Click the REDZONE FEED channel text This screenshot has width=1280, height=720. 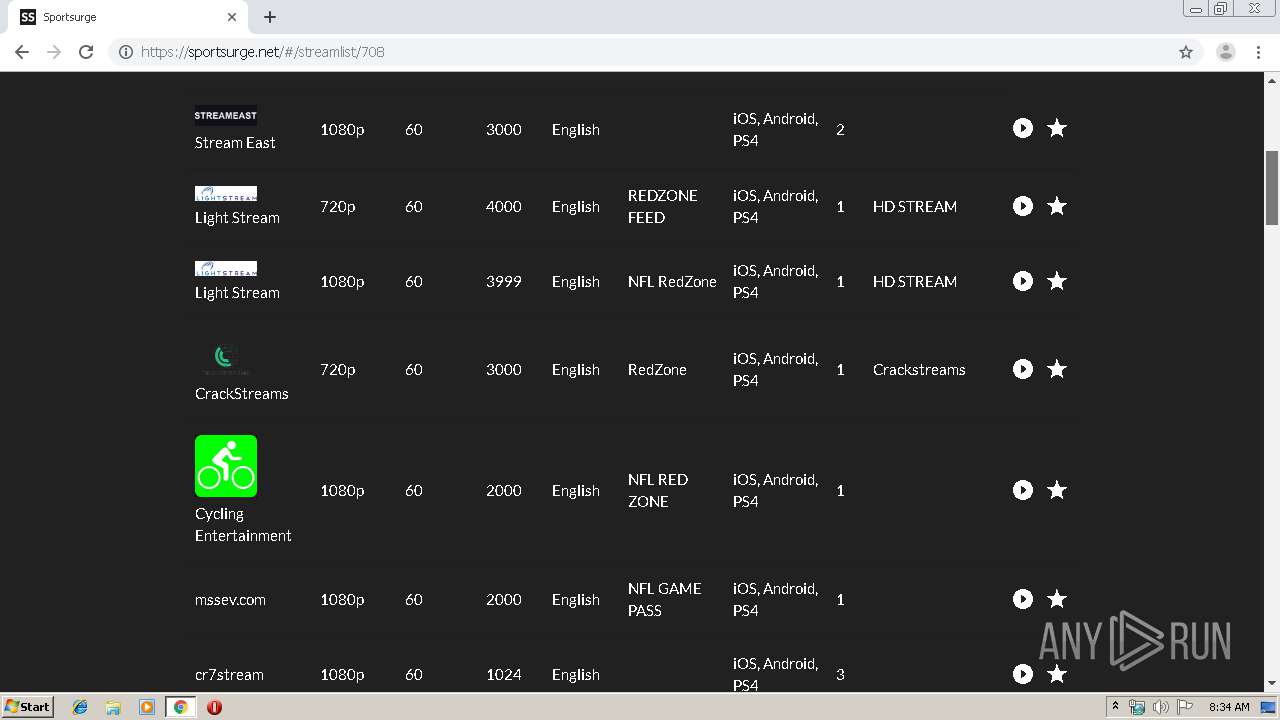point(663,206)
